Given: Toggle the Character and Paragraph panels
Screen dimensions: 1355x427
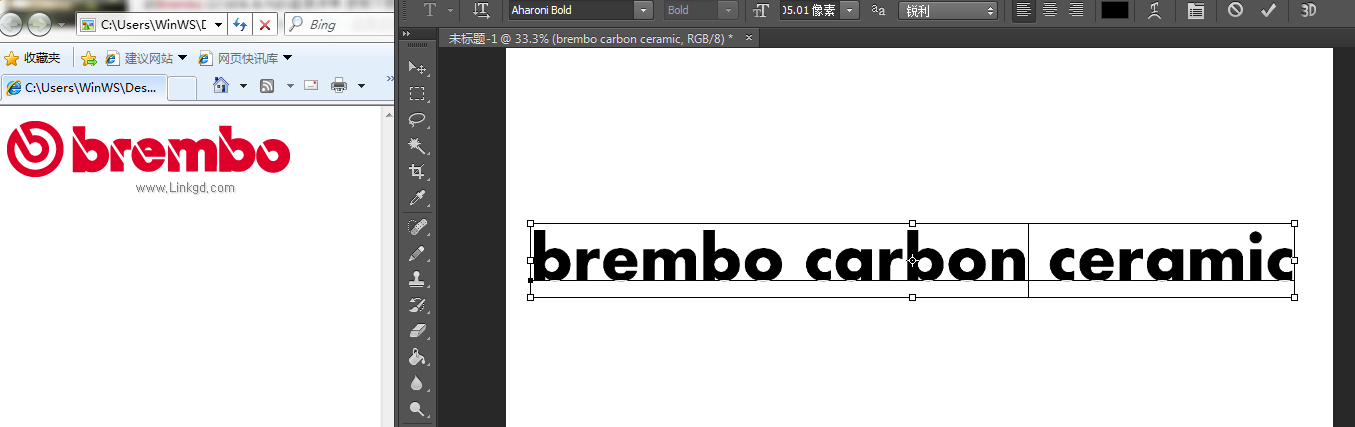Looking at the screenshot, I should click(1196, 10).
